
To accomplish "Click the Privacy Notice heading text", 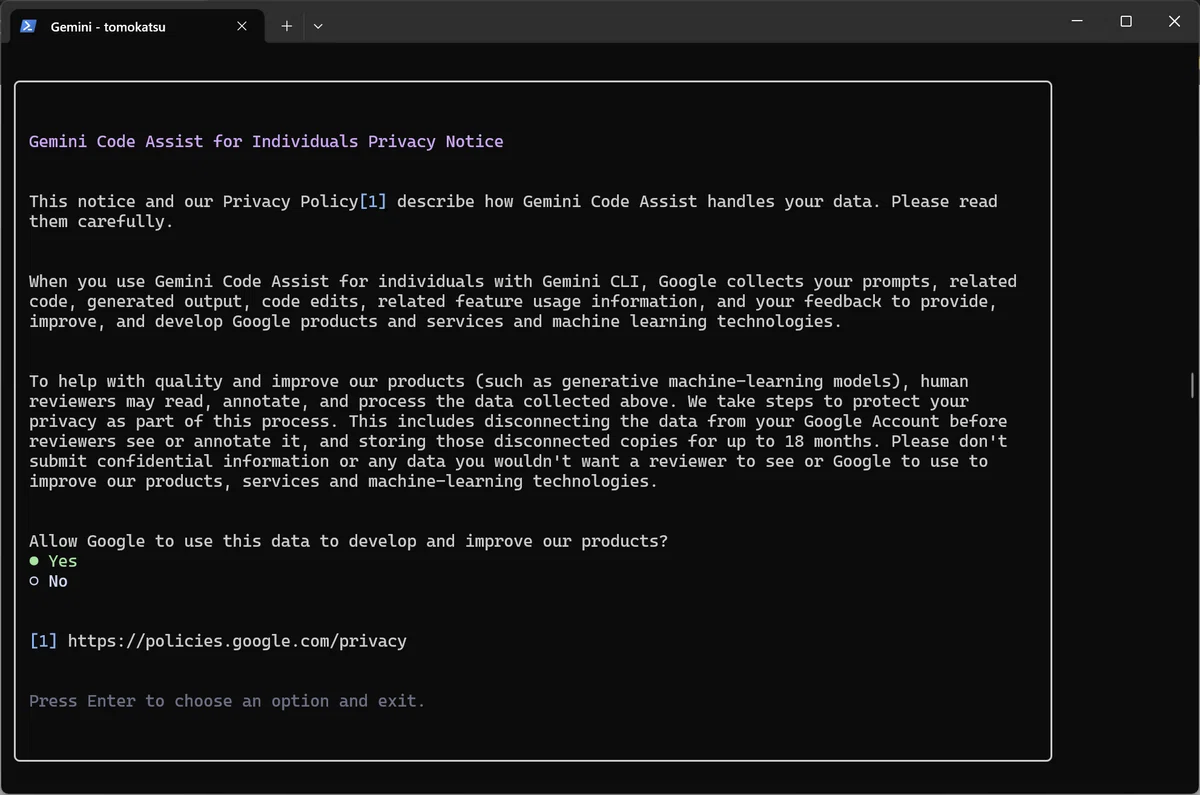I will coord(266,141).
